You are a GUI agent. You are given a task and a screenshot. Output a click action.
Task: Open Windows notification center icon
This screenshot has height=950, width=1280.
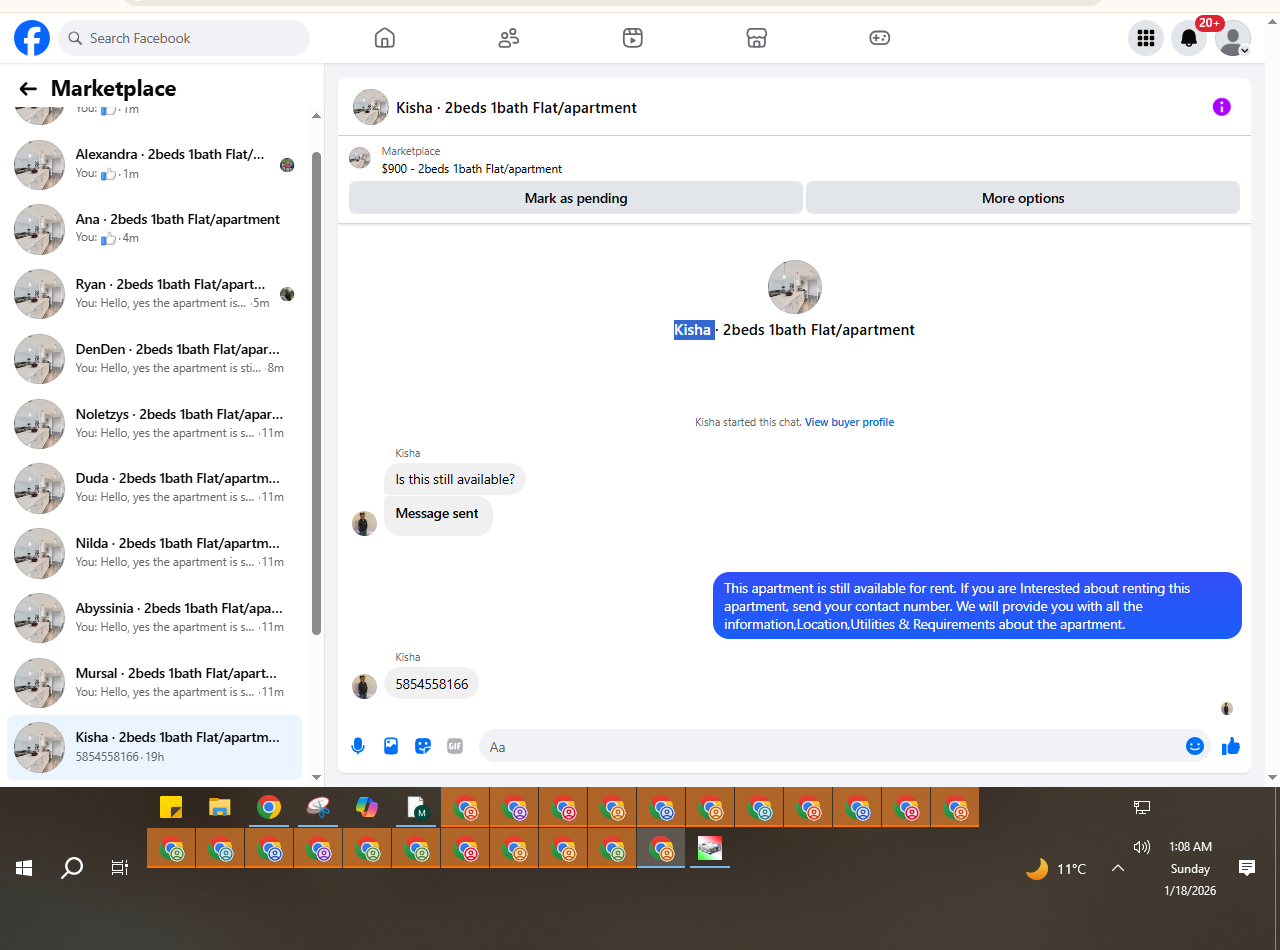coord(1247,868)
